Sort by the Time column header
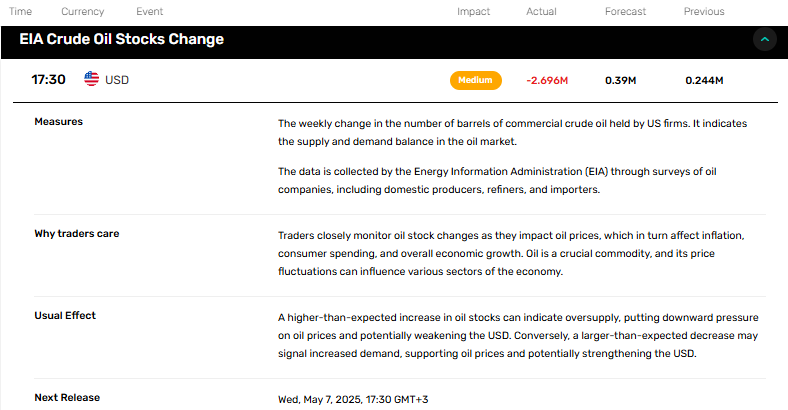 click(20, 12)
